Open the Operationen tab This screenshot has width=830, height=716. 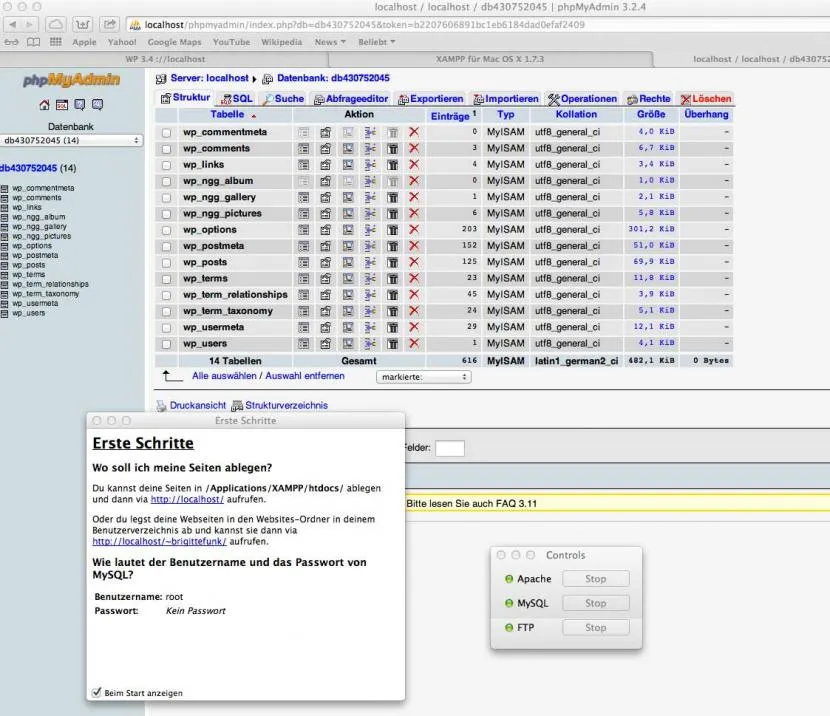(582, 98)
